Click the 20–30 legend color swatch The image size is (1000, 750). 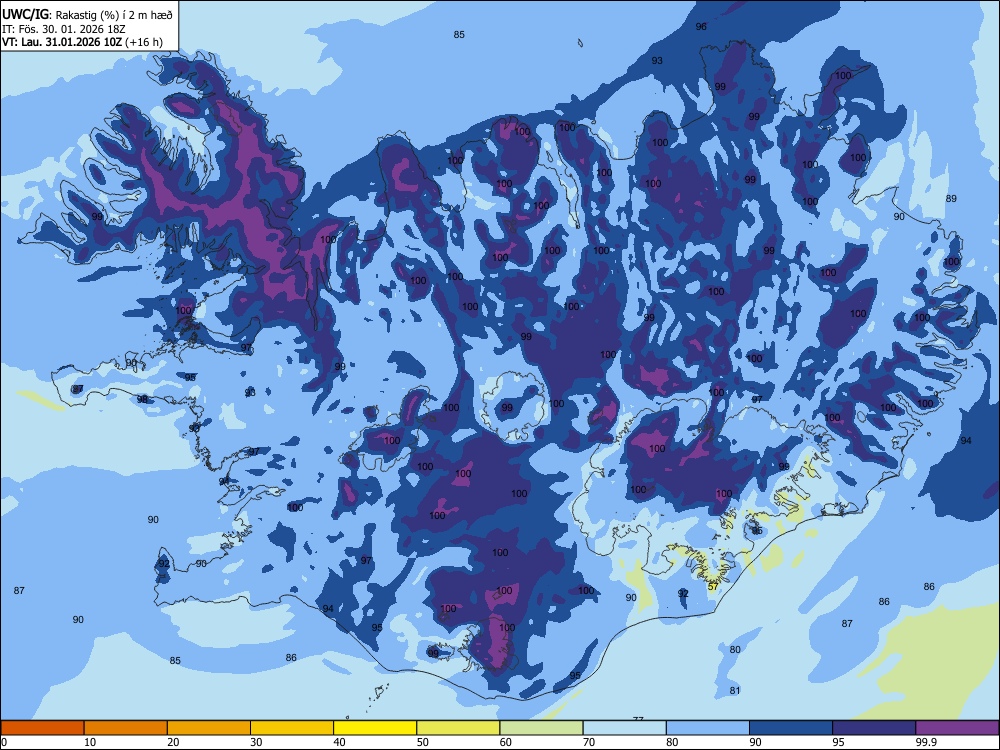coord(209,728)
